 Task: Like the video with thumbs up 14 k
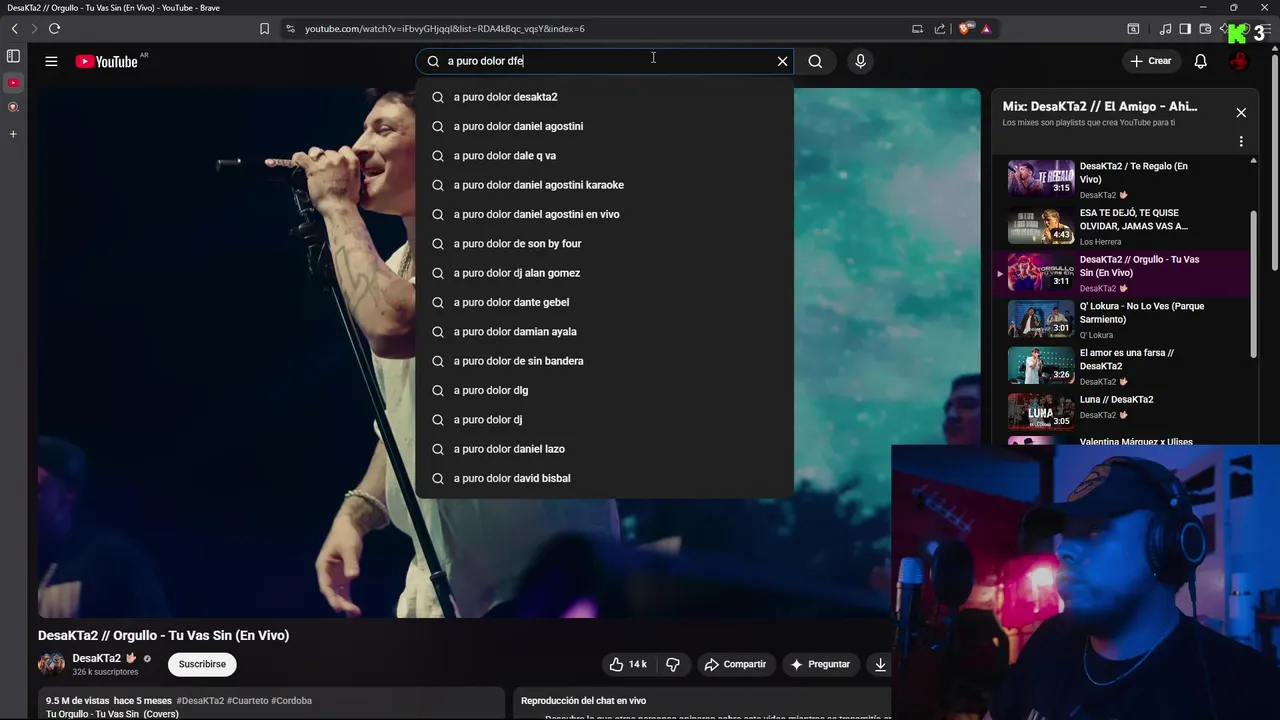(628, 664)
